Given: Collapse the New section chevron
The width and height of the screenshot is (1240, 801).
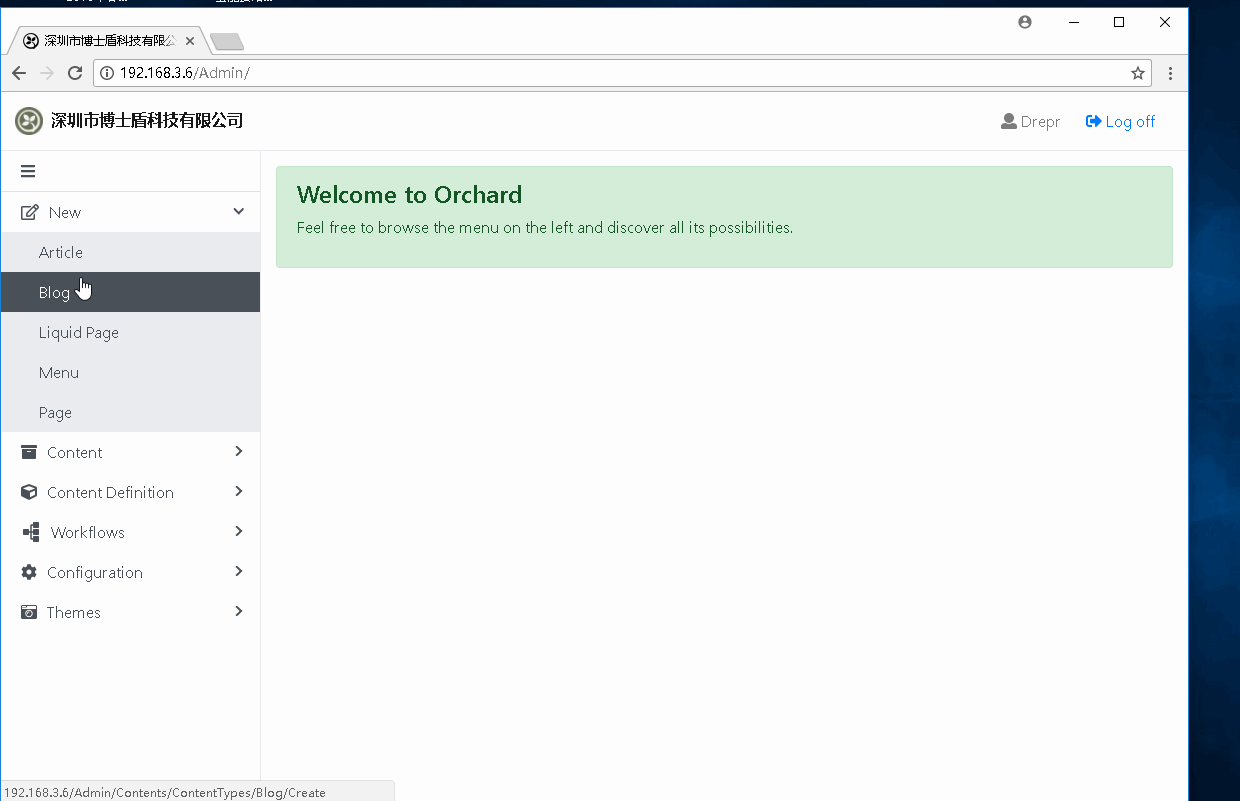Looking at the screenshot, I should tap(238, 212).
